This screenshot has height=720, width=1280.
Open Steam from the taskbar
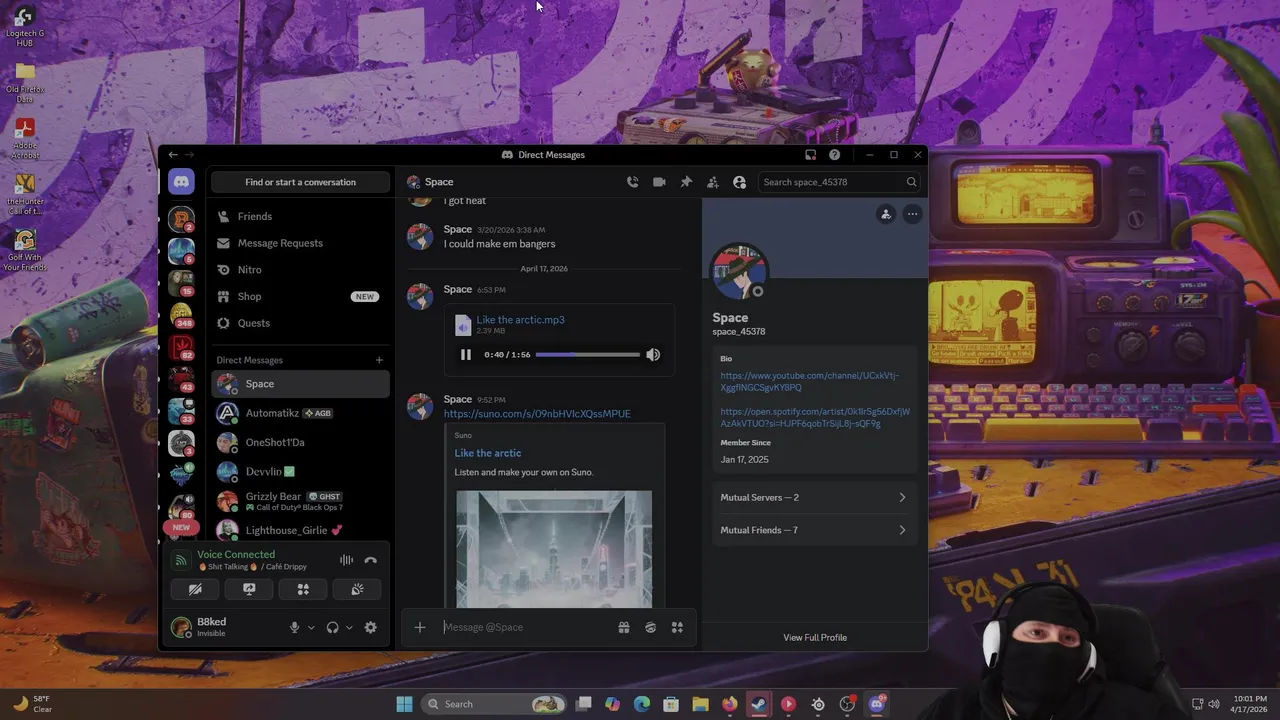(759, 704)
